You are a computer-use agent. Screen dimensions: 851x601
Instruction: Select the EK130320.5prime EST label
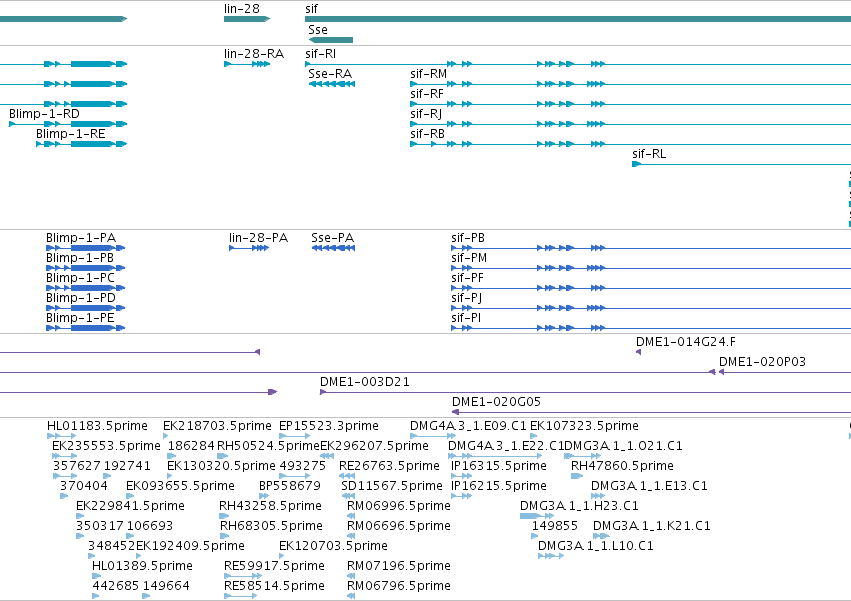221,466
